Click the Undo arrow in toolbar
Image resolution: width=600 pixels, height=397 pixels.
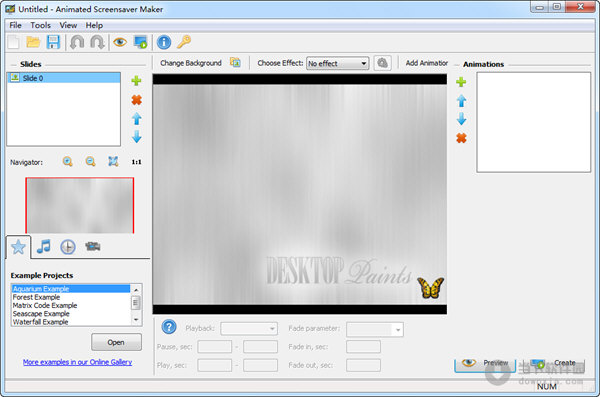(x=77, y=42)
